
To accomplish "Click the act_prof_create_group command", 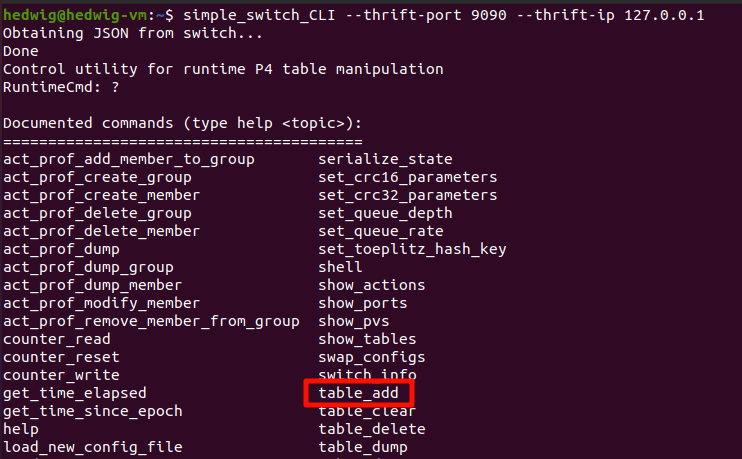I will (x=97, y=177).
